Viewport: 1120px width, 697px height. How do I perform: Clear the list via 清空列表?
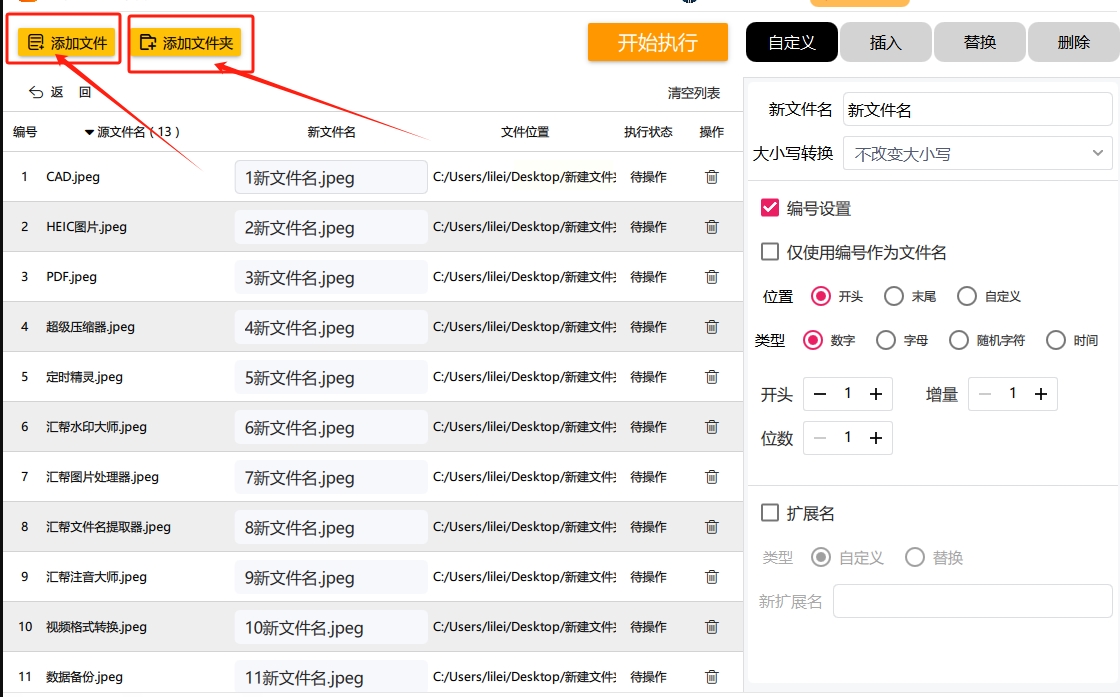tap(694, 93)
